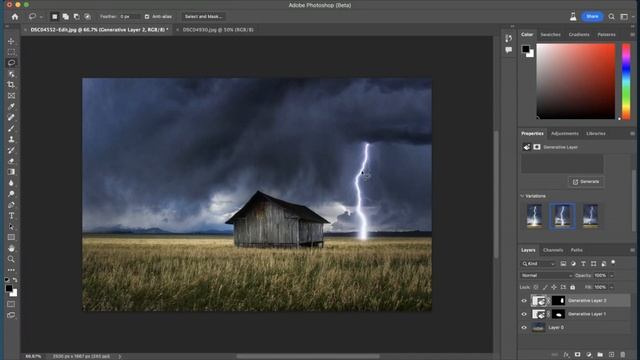Toggle lock image pixels brush icon
The width and height of the screenshot is (640, 360).
(x=545, y=287)
